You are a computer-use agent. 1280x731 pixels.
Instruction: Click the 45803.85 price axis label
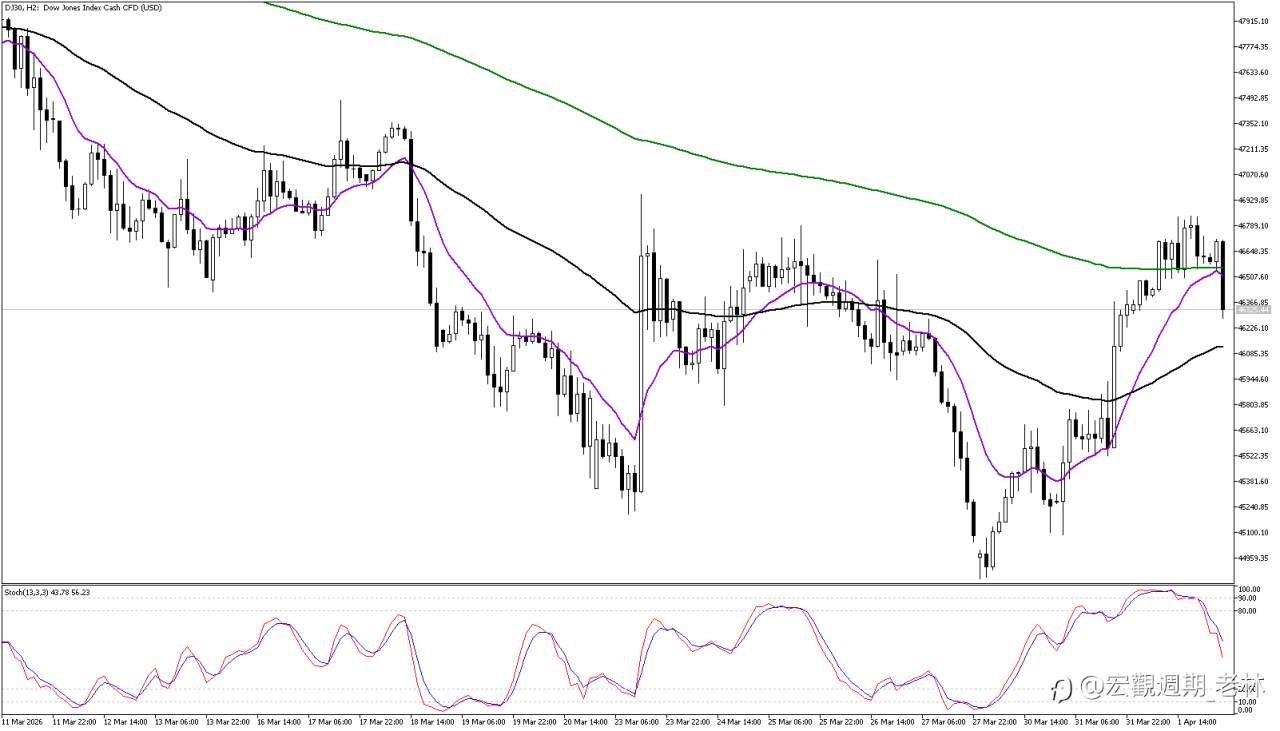click(x=1254, y=405)
